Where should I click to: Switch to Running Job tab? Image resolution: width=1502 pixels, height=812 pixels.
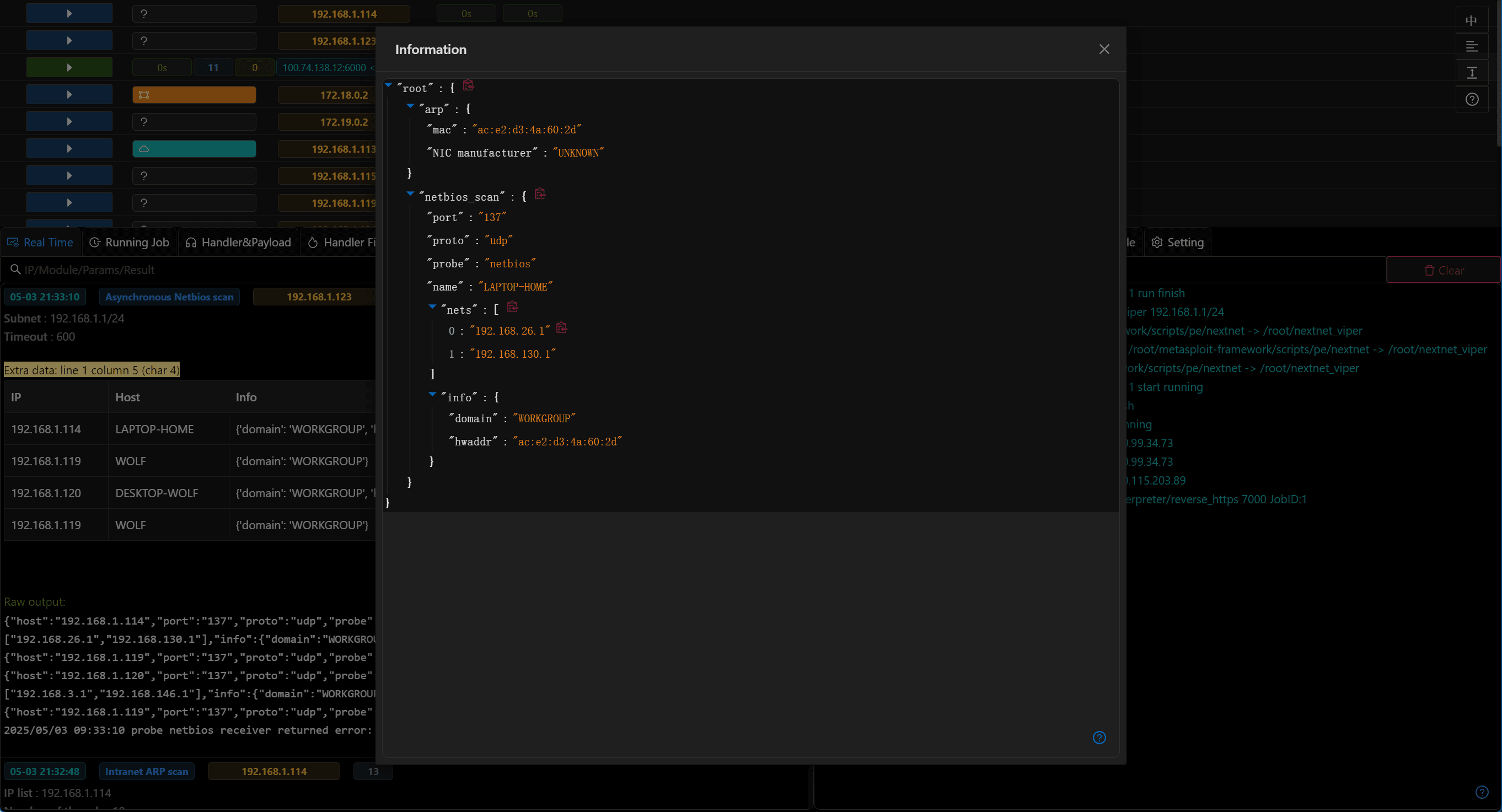[x=130, y=243]
